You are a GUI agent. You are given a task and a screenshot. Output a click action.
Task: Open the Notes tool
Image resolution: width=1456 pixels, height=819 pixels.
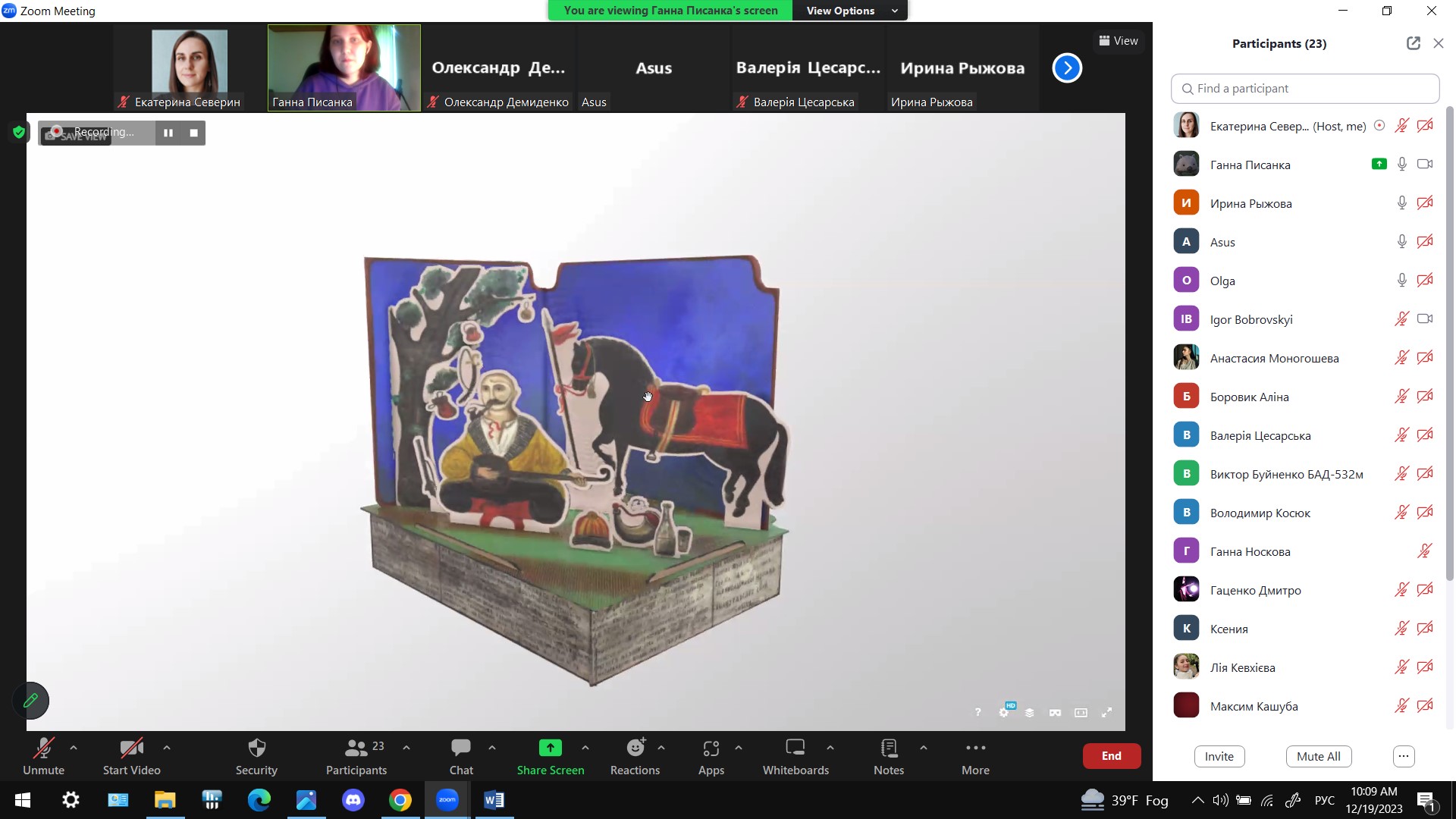[x=888, y=748]
